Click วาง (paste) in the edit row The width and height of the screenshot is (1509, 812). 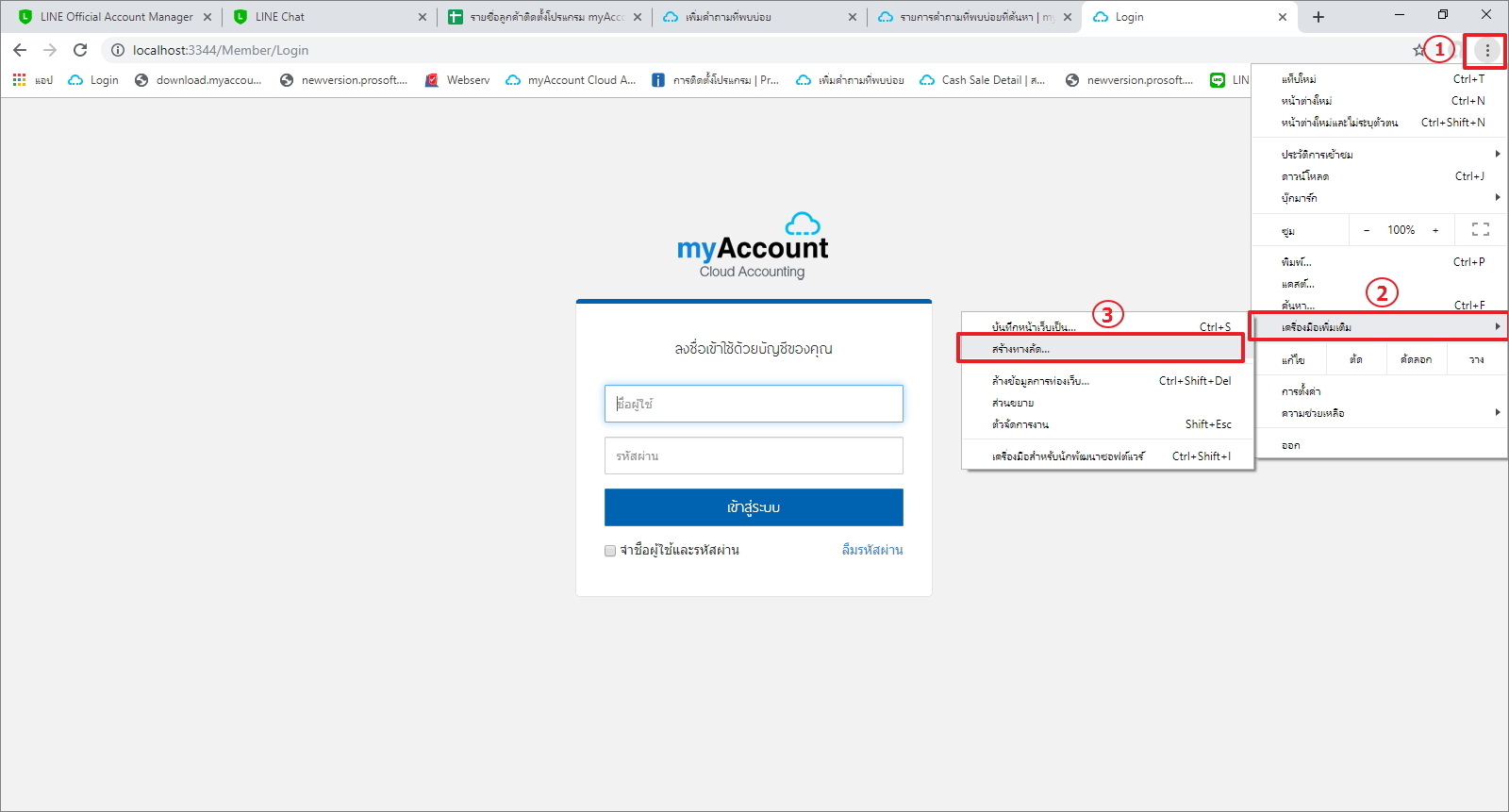(1477, 359)
